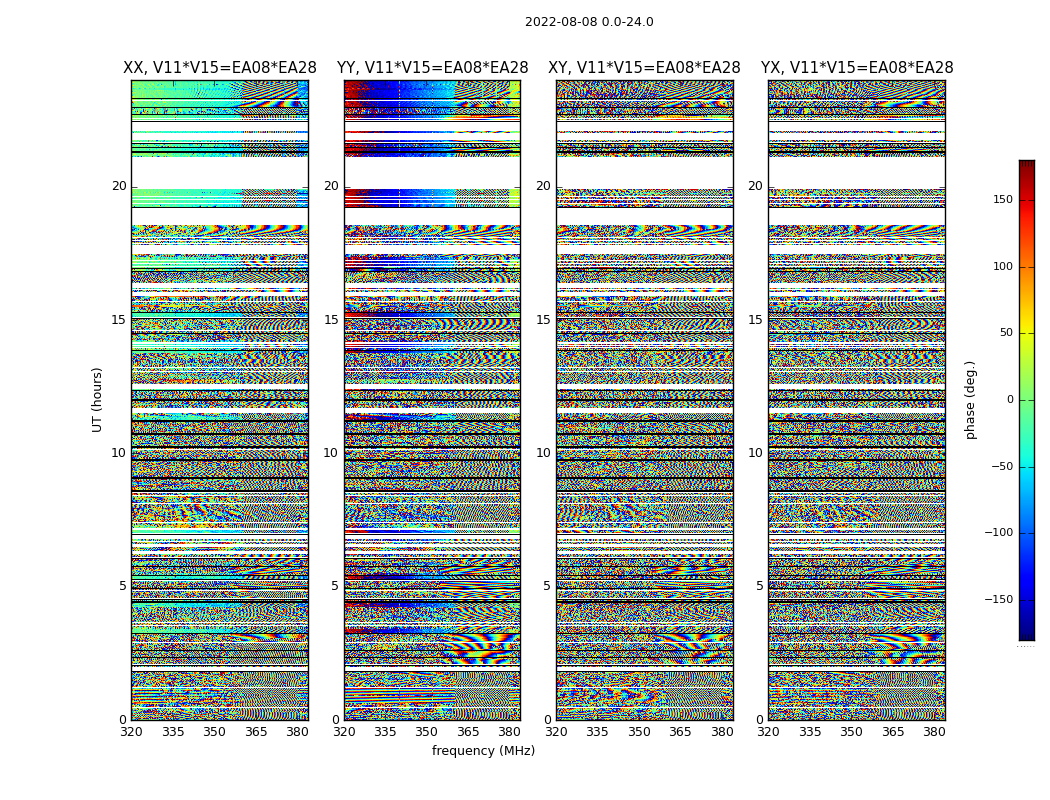
Task: Click the "phase (deg.)" colorbar label
Action: point(970,400)
